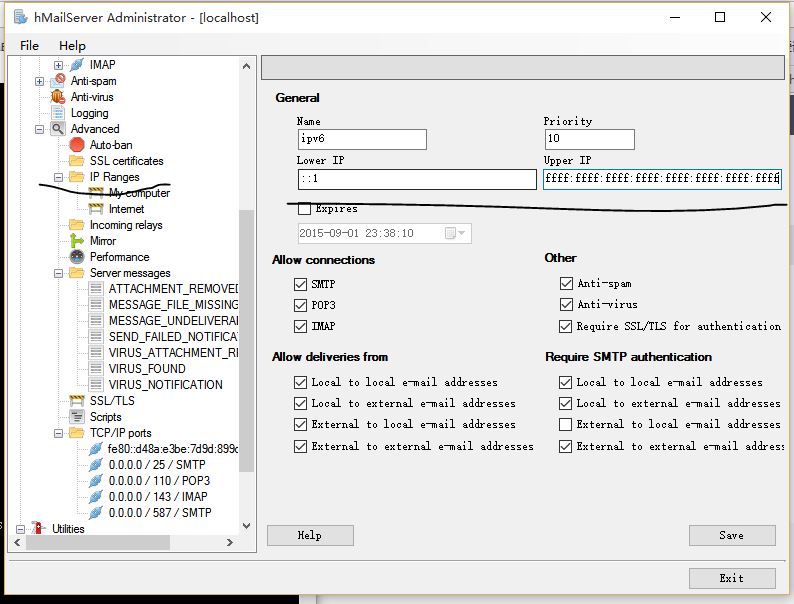Click the Save button
Image resolution: width=794 pixels, height=604 pixels.
pyautogui.click(x=732, y=535)
